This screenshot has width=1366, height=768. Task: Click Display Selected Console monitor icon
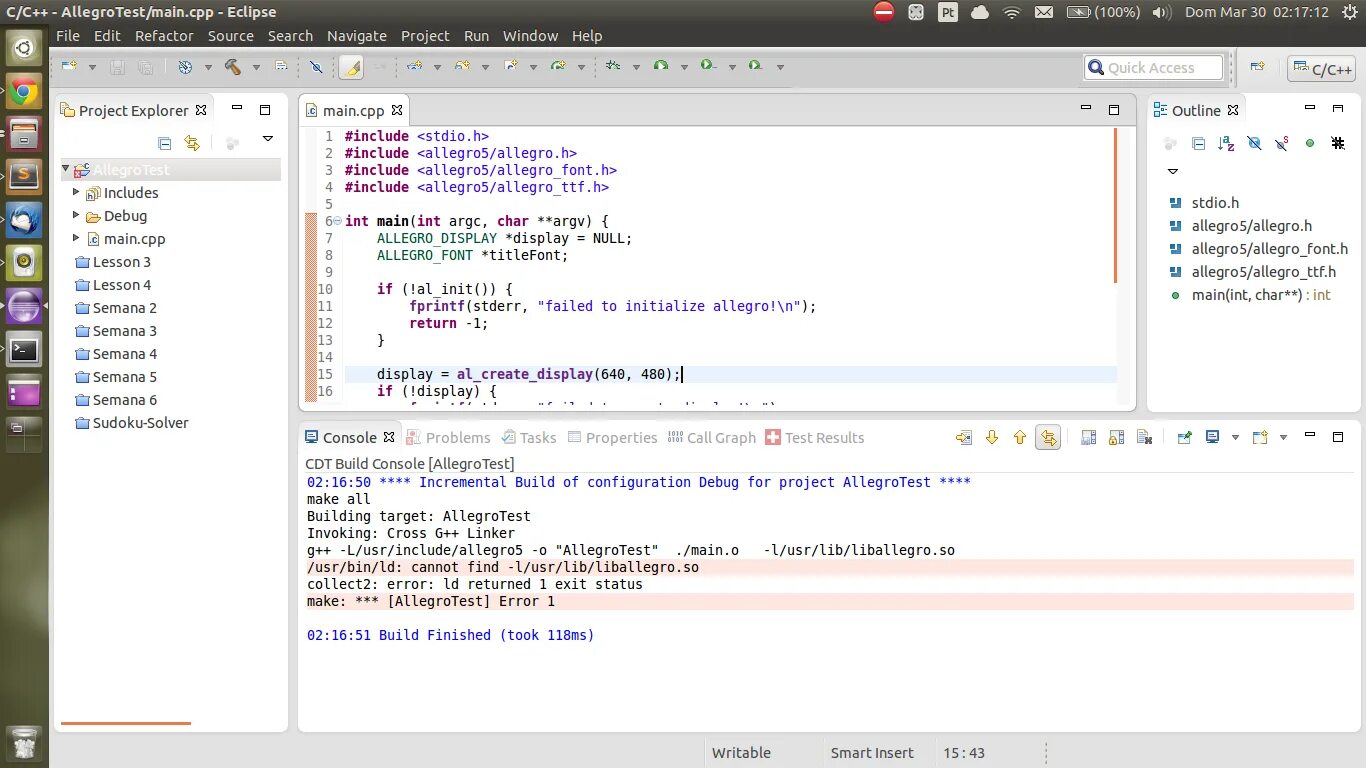pos(1213,437)
